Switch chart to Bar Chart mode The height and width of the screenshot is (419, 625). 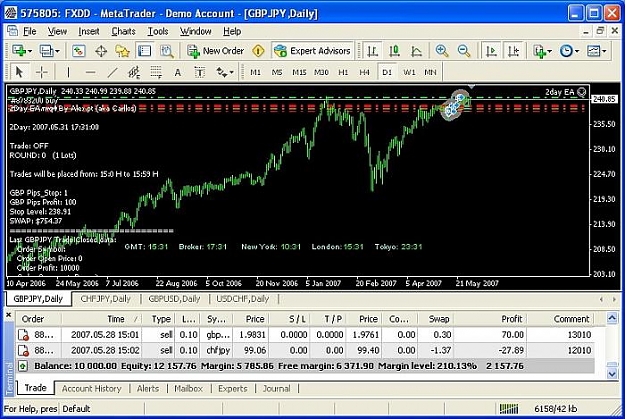pyautogui.click(x=372, y=51)
